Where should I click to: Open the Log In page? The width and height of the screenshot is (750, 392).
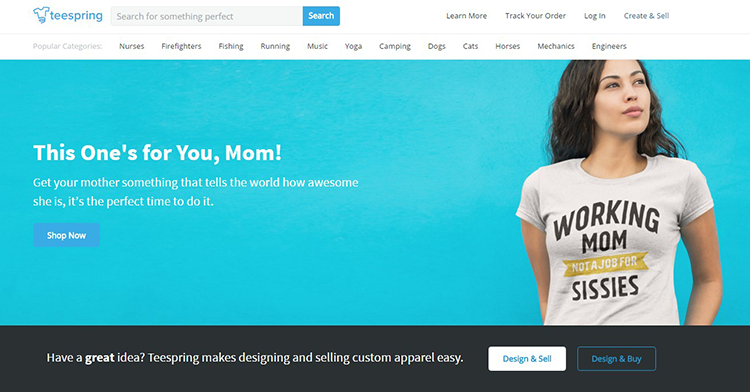coord(595,16)
